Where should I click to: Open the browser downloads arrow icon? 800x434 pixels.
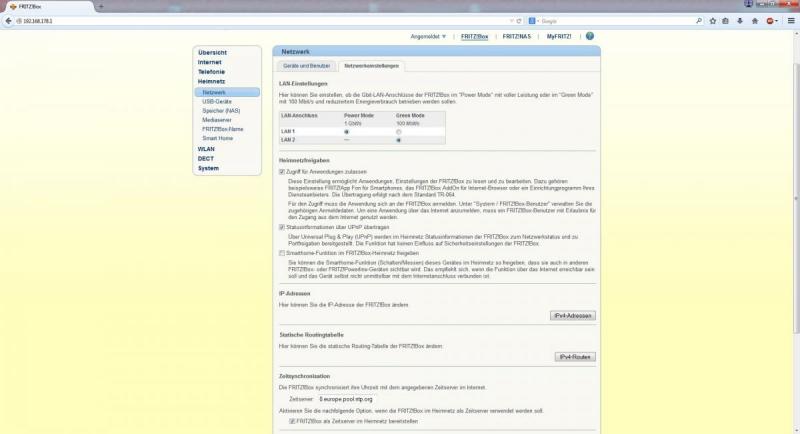pyautogui.click(x=740, y=20)
